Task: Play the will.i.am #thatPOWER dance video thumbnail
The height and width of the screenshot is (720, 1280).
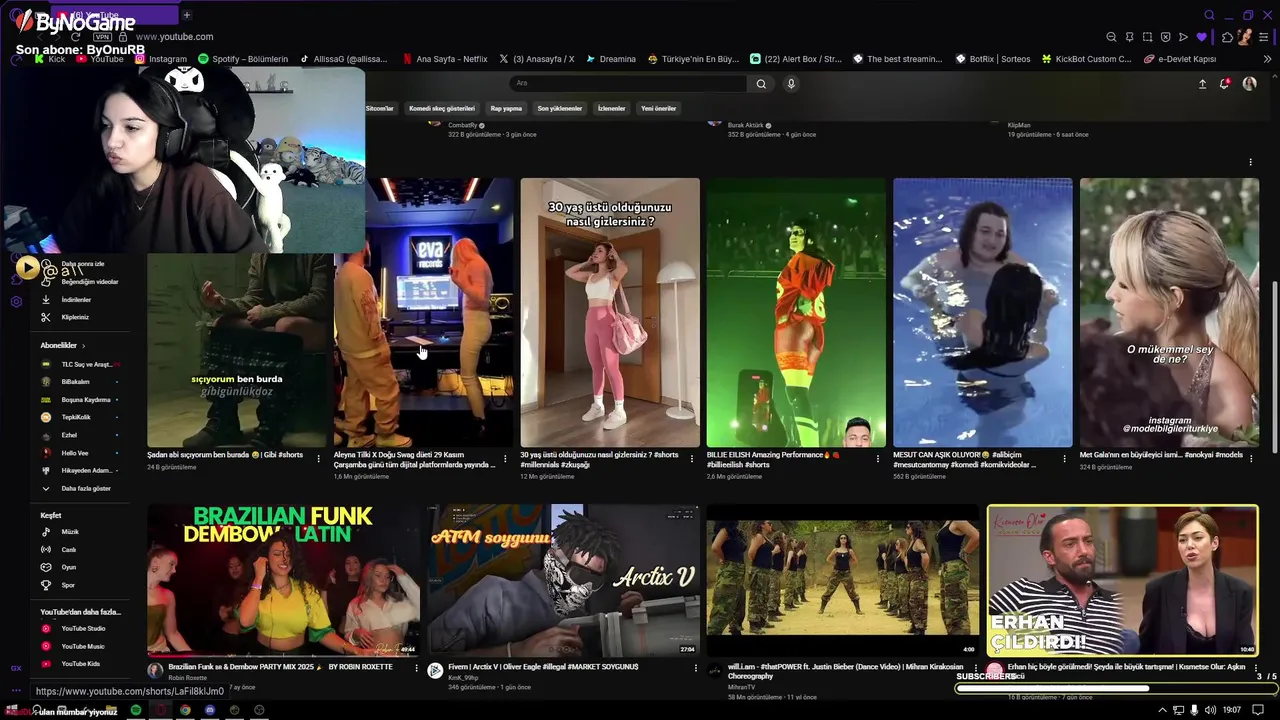Action: click(x=843, y=580)
